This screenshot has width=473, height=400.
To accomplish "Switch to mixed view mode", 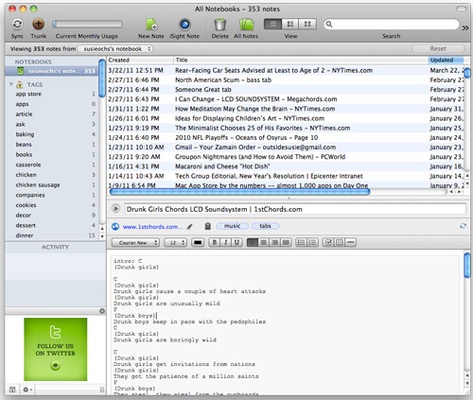I will [x=290, y=24].
